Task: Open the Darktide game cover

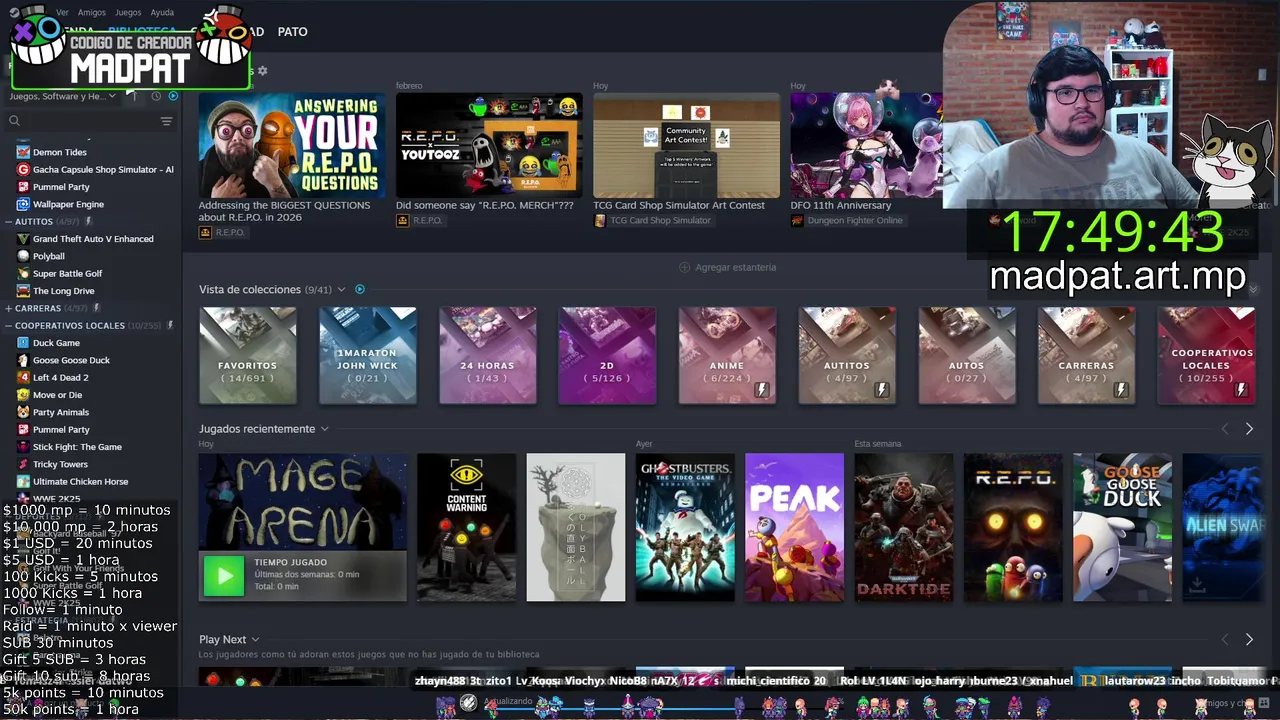Action: [904, 528]
